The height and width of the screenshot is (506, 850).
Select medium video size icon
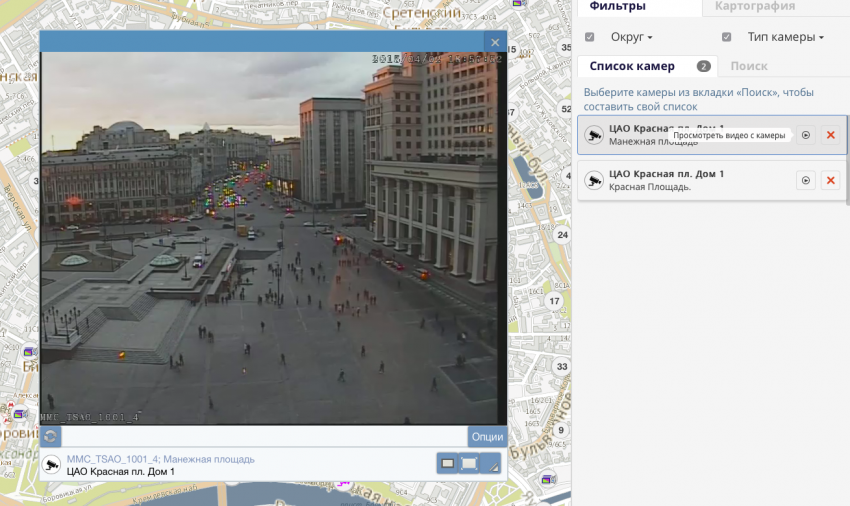click(x=468, y=464)
